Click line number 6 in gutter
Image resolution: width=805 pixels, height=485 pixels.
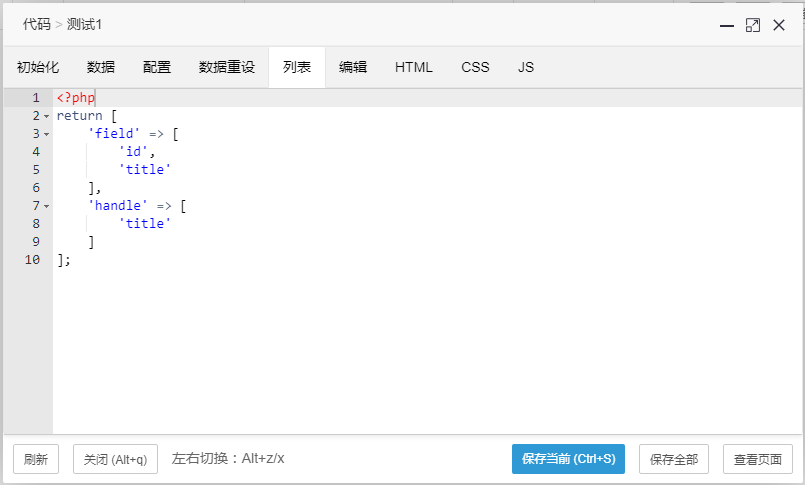(x=36, y=188)
